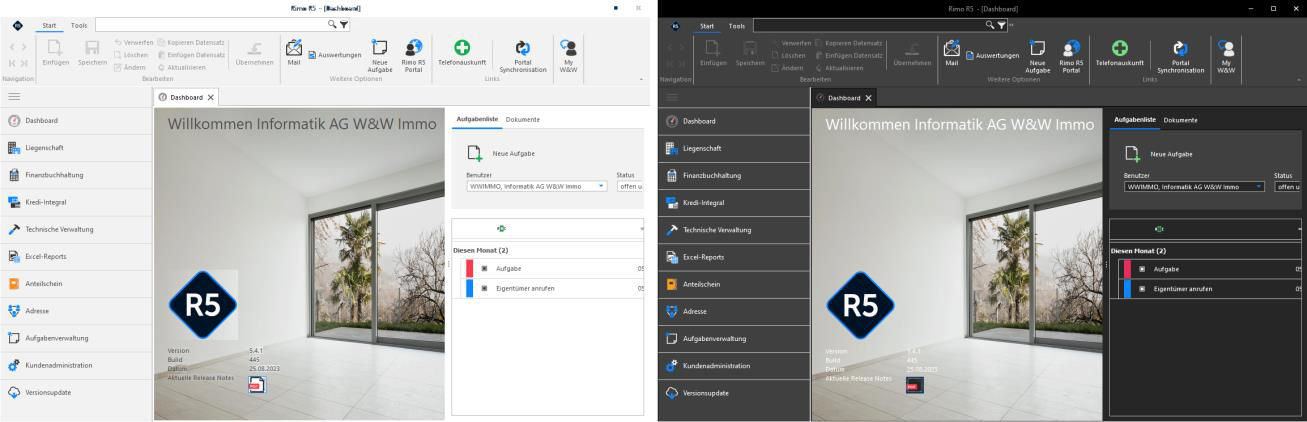
Task: Select Aufgabenliste tab in light window
Action: tap(477, 119)
